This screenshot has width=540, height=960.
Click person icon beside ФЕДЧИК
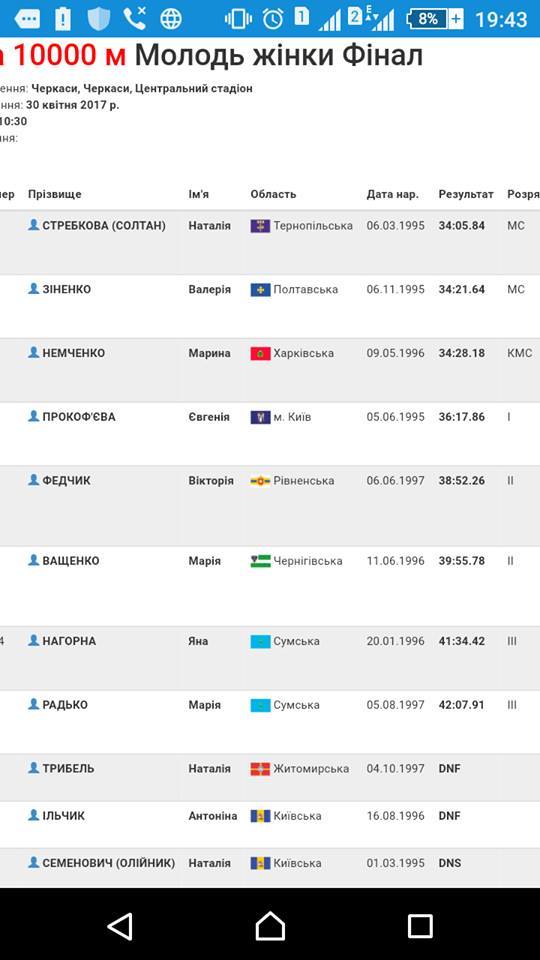34,480
